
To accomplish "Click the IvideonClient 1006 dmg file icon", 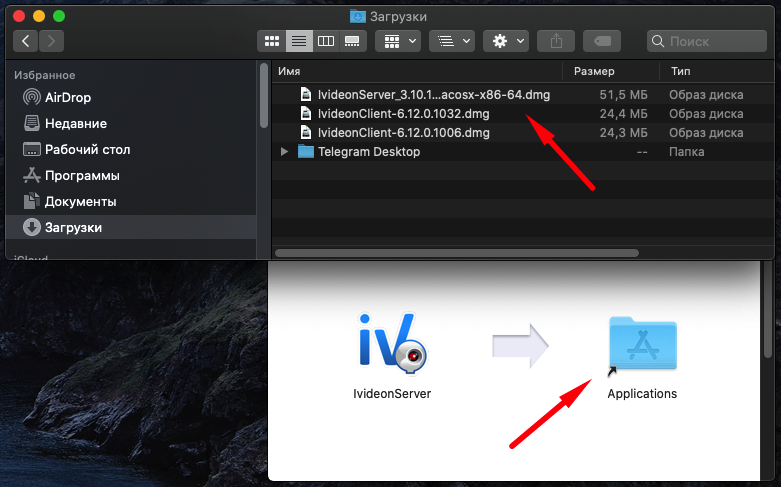I will (306, 132).
